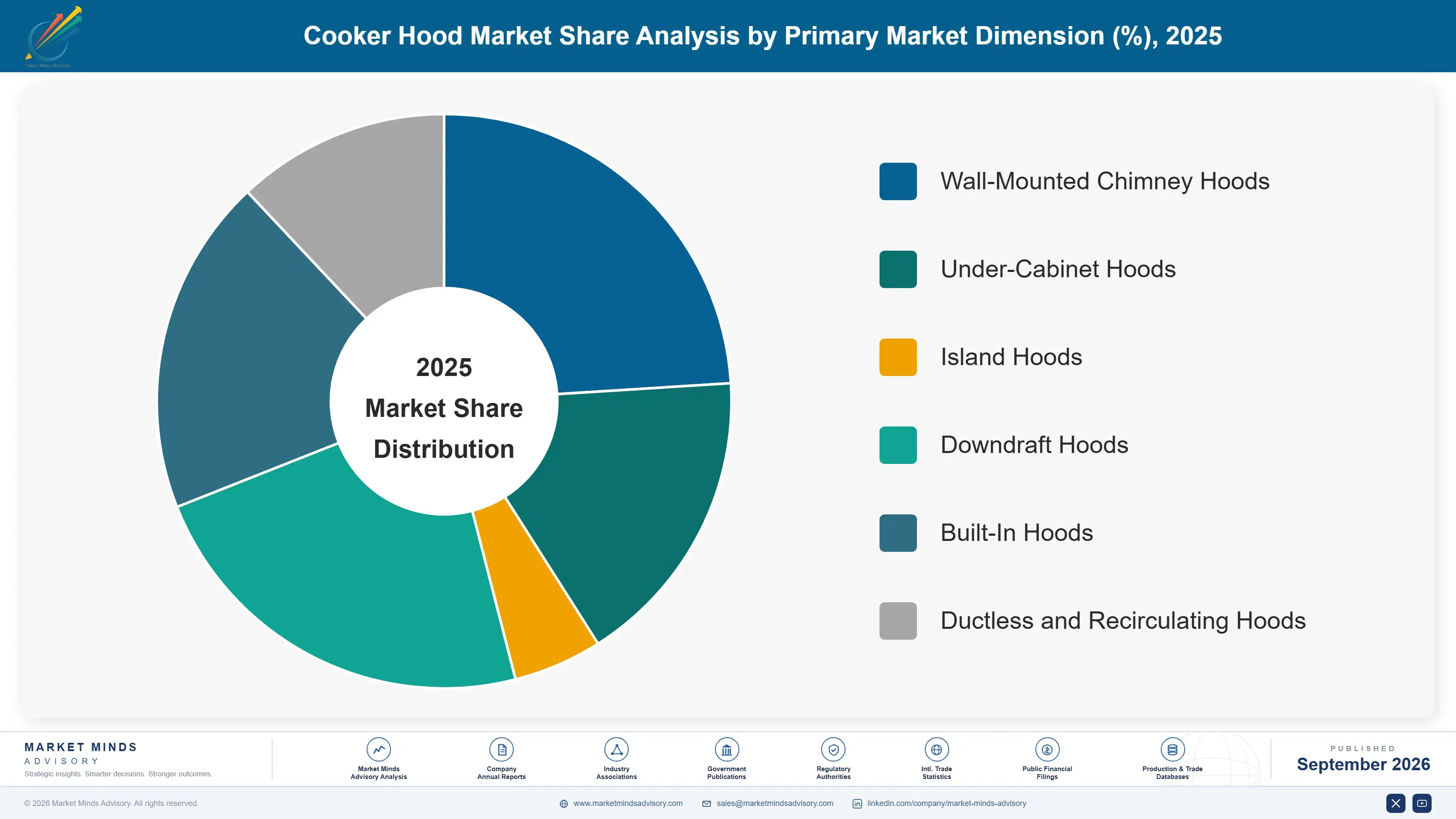
Task: Click the Government Publications building icon
Action: [726, 749]
